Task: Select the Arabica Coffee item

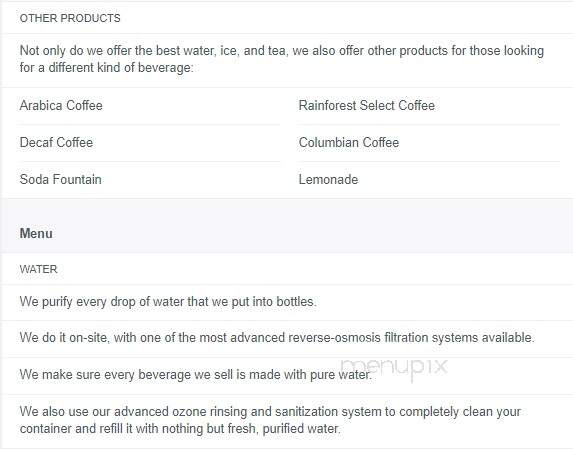Action: (x=61, y=106)
